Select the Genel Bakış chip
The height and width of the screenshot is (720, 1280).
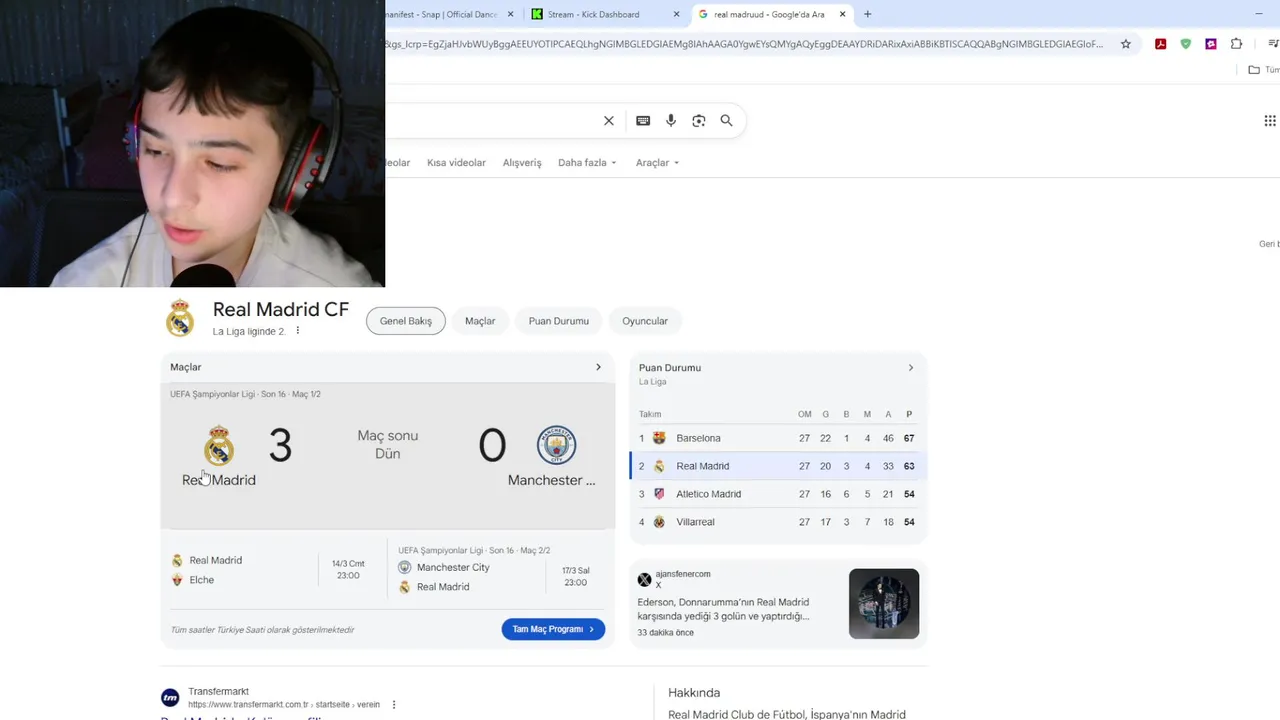pyautogui.click(x=406, y=321)
